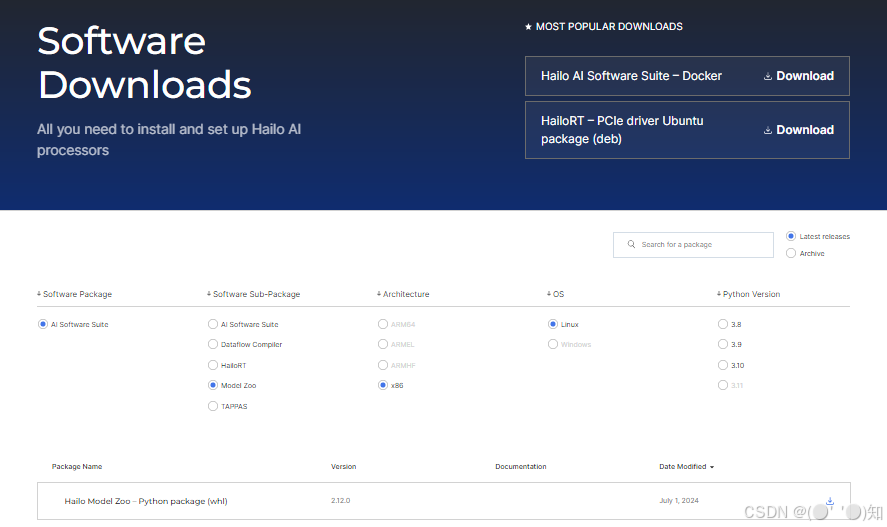Expand the OS filter header

tap(556, 294)
